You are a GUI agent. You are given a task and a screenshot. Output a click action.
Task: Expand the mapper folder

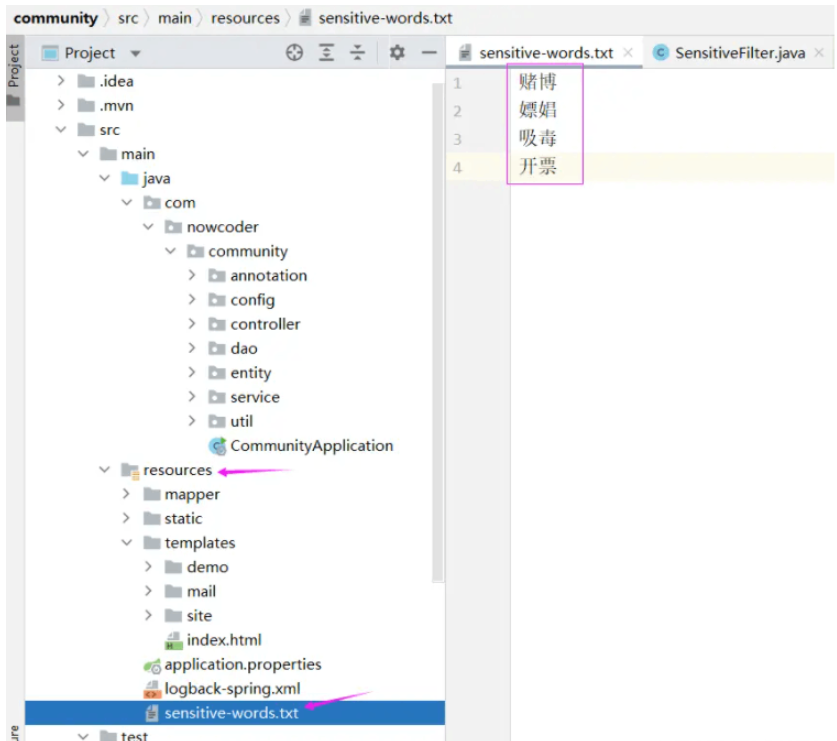[x=126, y=494]
